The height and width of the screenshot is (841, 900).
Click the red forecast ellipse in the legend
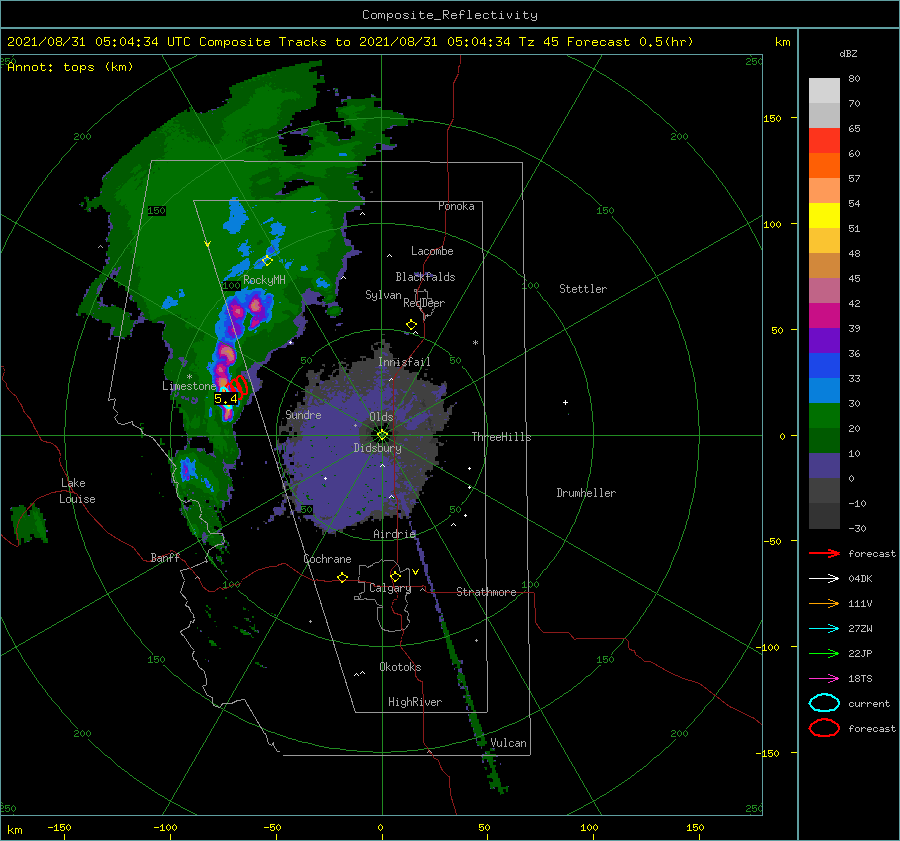click(824, 728)
